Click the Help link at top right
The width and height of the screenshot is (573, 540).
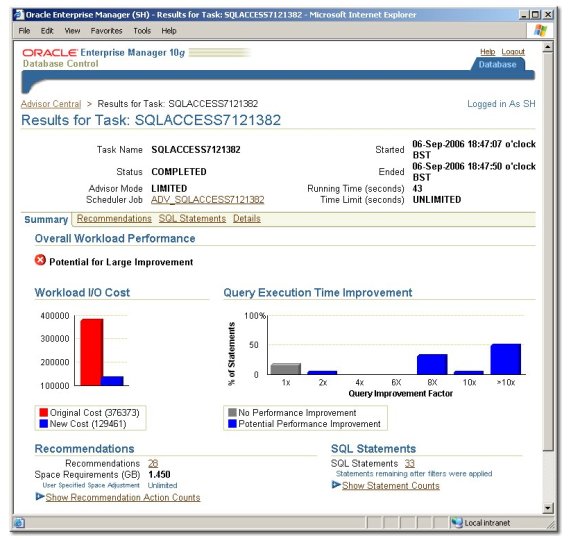click(487, 52)
